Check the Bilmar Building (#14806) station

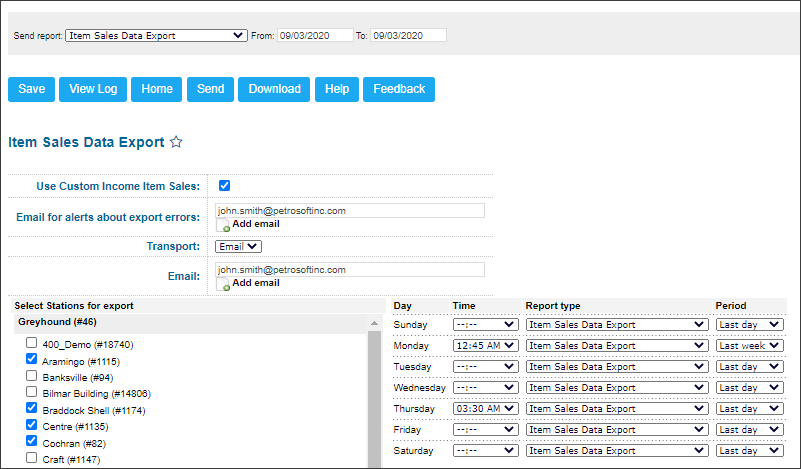coord(32,392)
